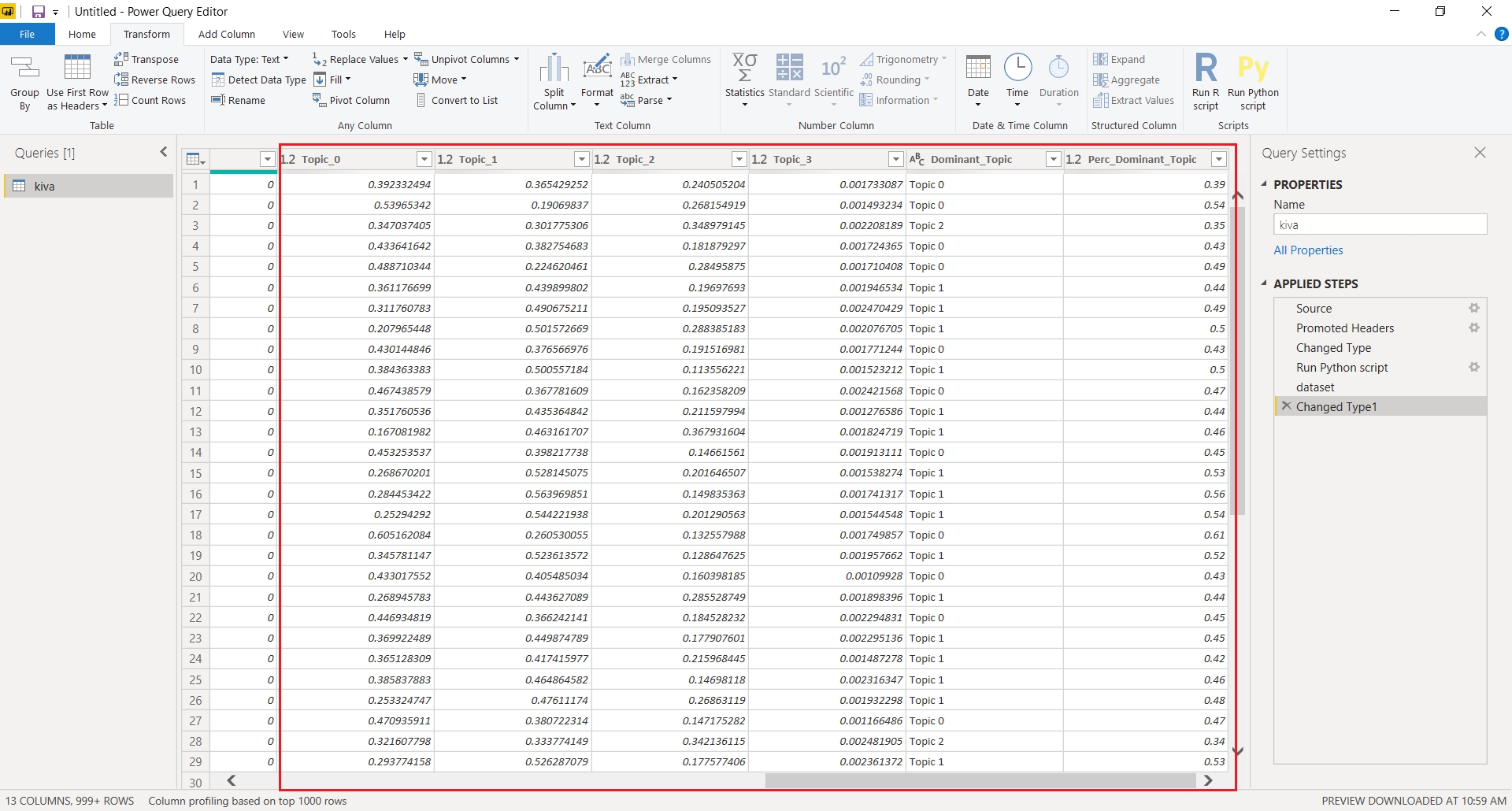Open the All Properties link

pyautogui.click(x=1308, y=250)
